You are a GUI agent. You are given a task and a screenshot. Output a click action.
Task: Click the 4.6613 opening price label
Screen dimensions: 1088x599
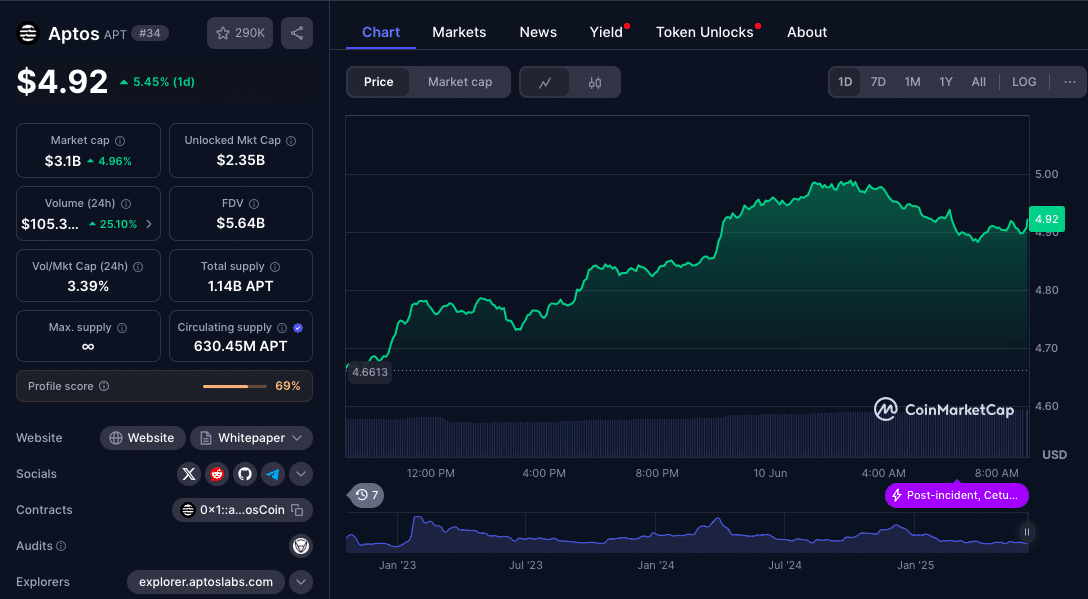[370, 372]
